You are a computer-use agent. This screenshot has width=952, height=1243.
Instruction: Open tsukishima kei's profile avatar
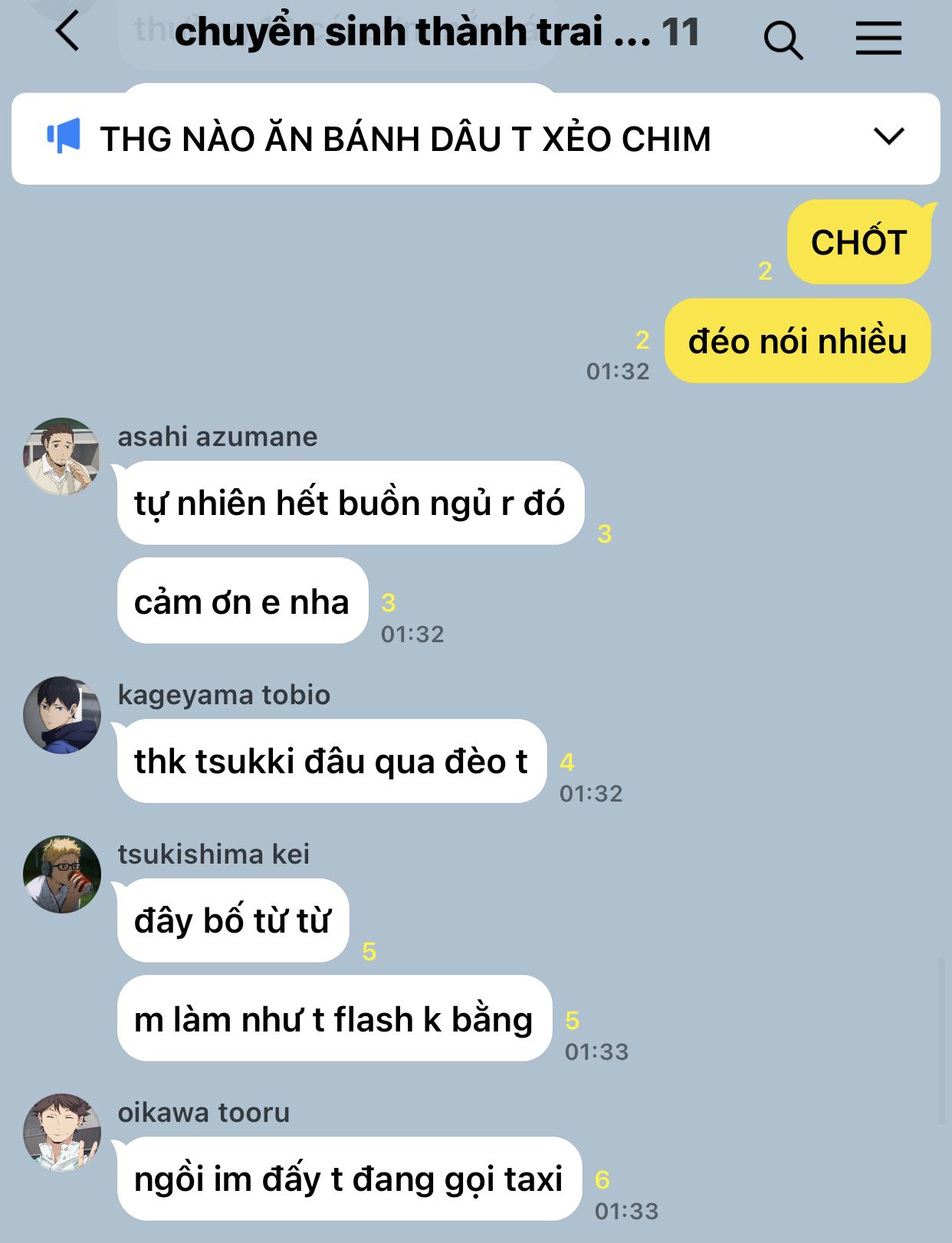tap(62, 874)
